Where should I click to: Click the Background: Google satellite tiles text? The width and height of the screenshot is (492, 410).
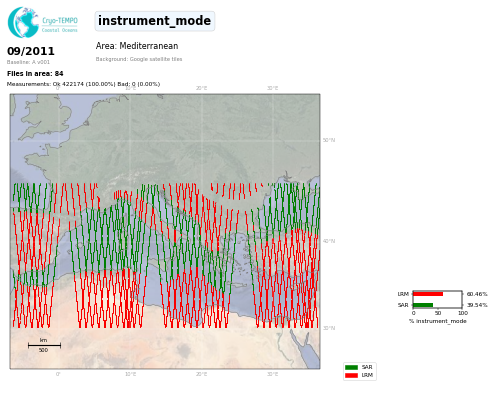139,59
